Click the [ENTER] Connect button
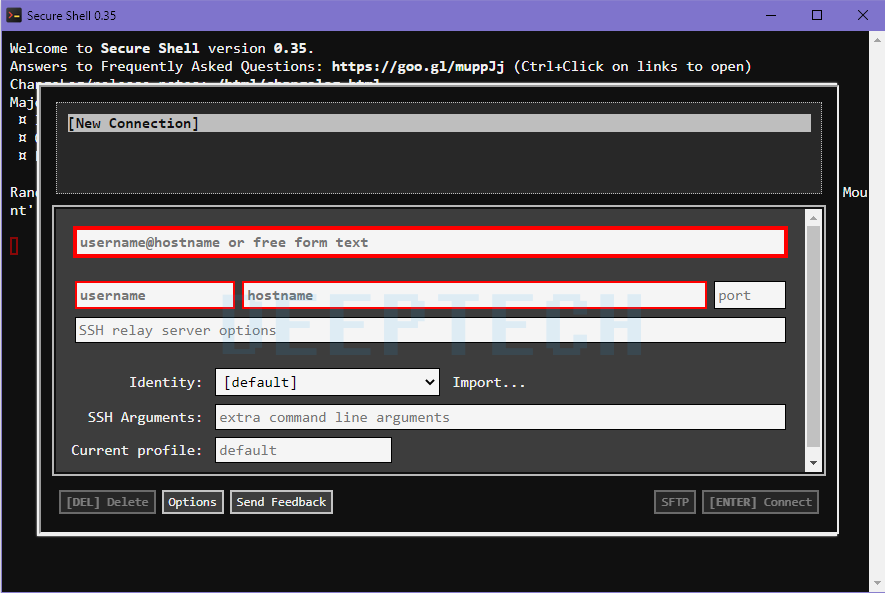 [x=760, y=502]
